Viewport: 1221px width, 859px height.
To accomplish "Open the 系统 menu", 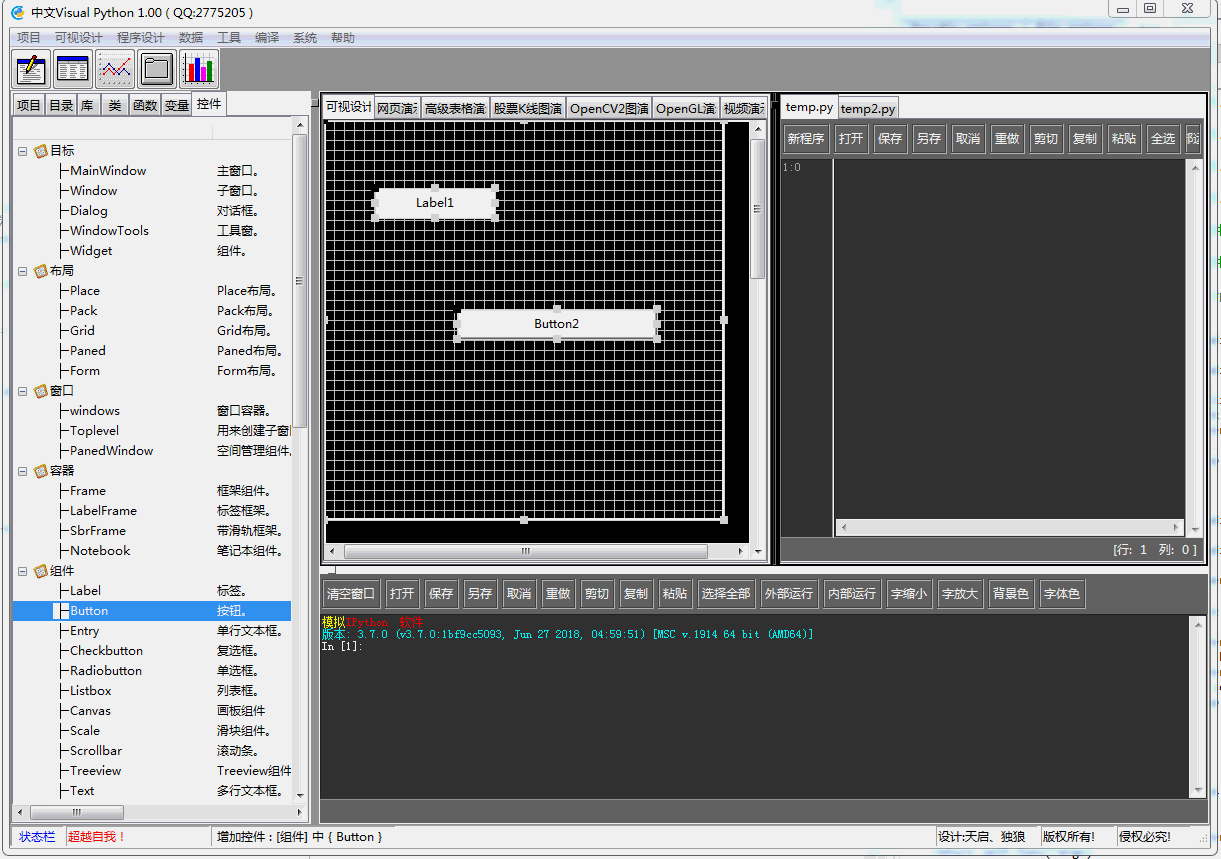I will coord(305,38).
